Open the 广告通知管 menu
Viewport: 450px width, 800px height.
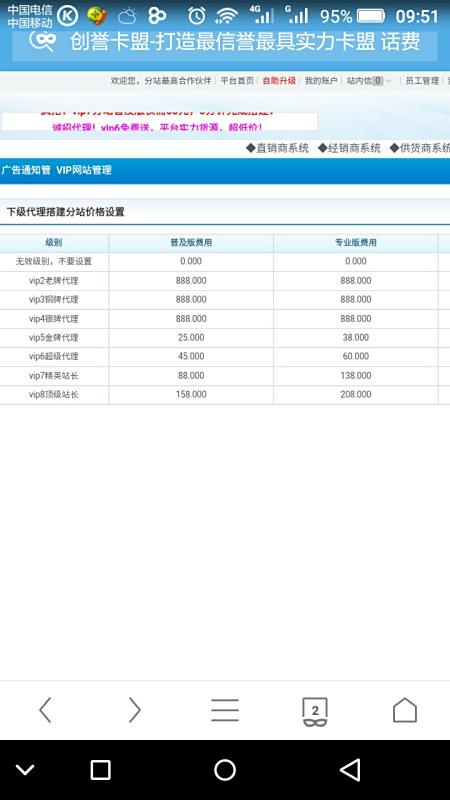(x=26, y=170)
